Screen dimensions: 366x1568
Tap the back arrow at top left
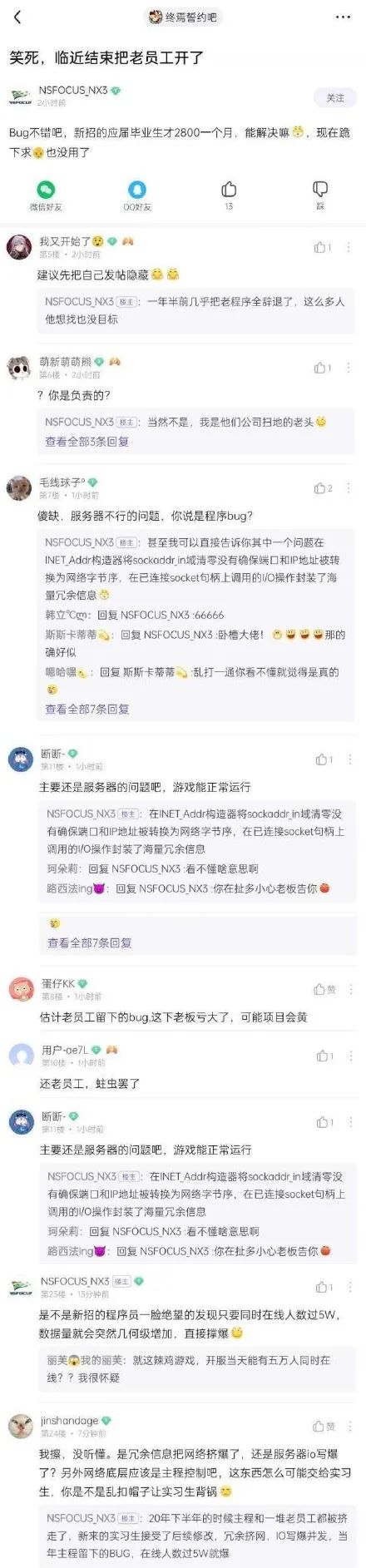point(18,17)
